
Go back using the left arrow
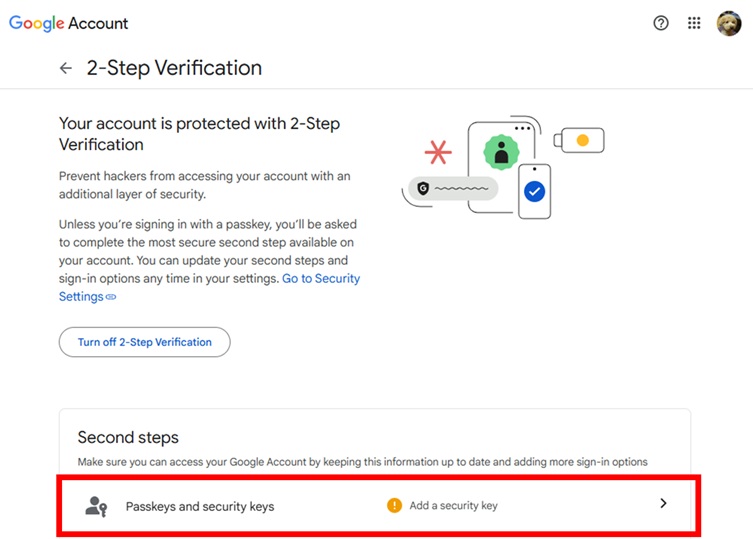[66, 68]
